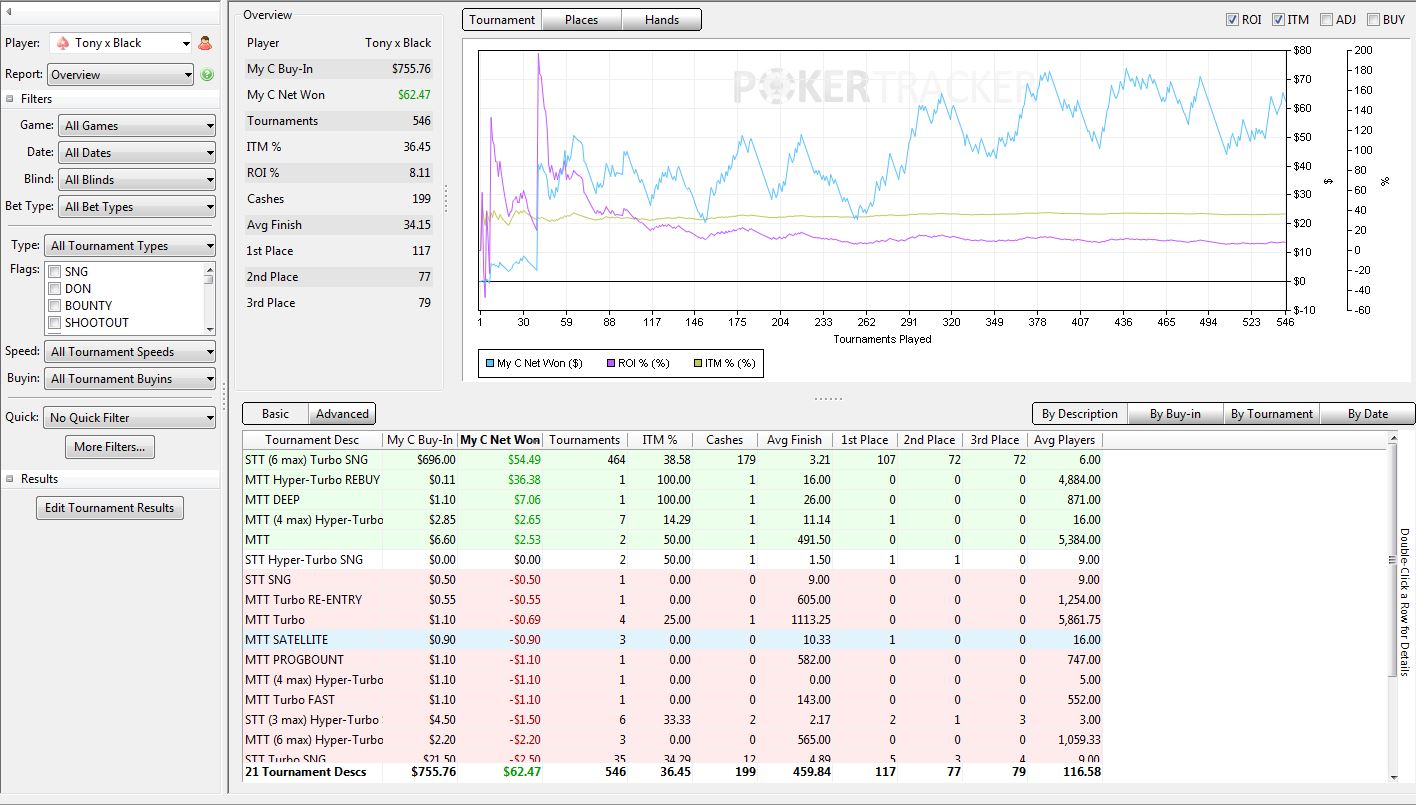Select the MTT Turbo FAST row
This screenshot has height=805, width=1416.
[672, 700]
